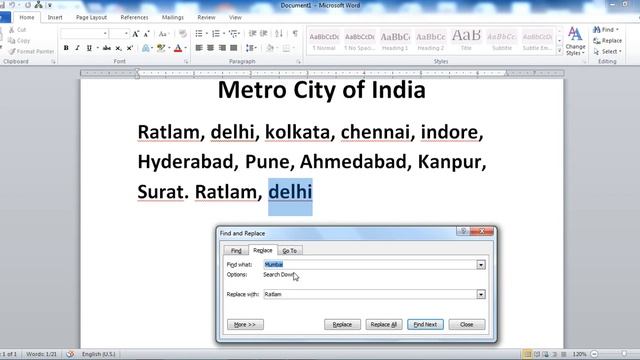Open the Select menu in Editing
Screen dimensions: 640x360
click(607, 51)
